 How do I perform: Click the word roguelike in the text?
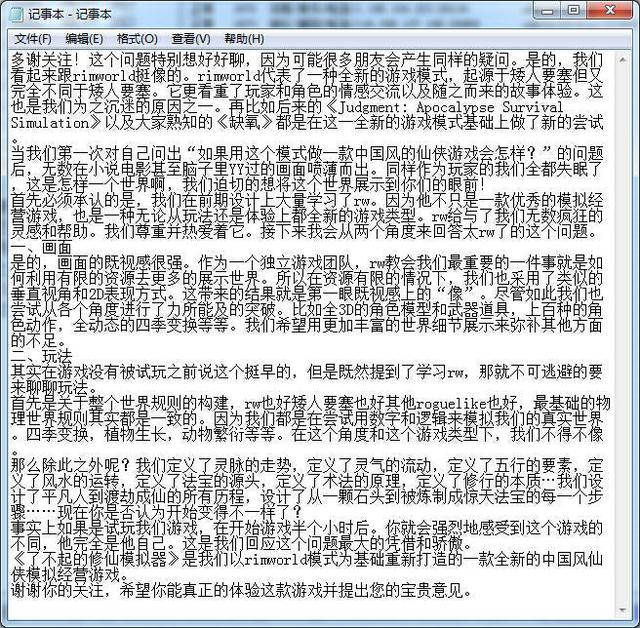click(451, 403)
